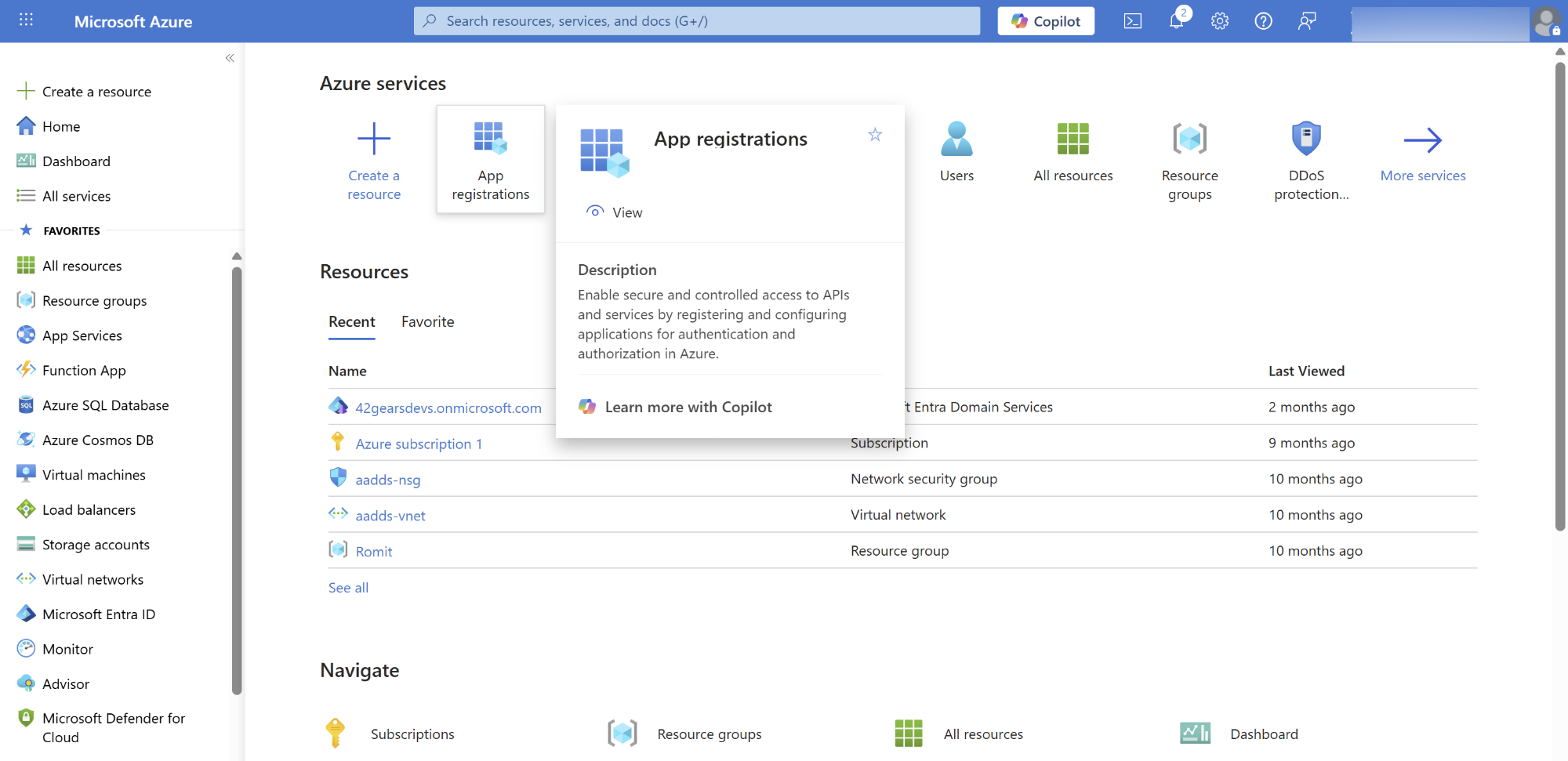Click the Copilot button
1568x761 pixels.
point(1045,21)
